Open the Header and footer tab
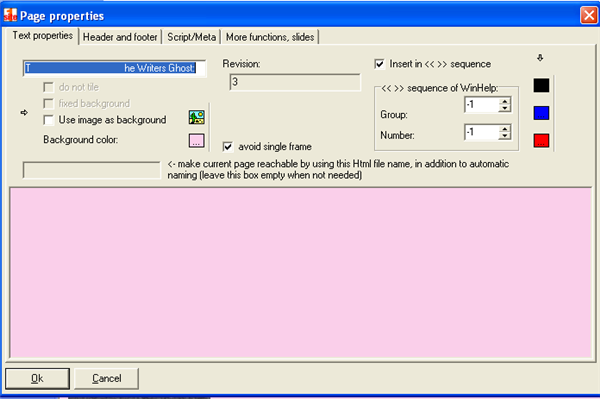600x399 pixels. [120, 37]
